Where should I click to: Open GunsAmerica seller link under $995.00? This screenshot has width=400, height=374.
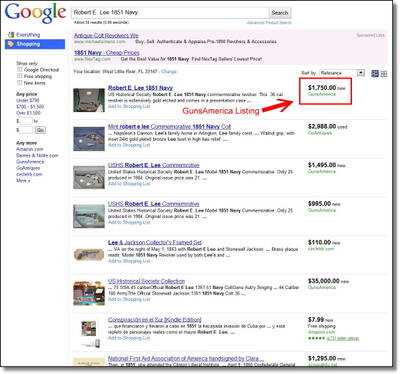point(322,210)
